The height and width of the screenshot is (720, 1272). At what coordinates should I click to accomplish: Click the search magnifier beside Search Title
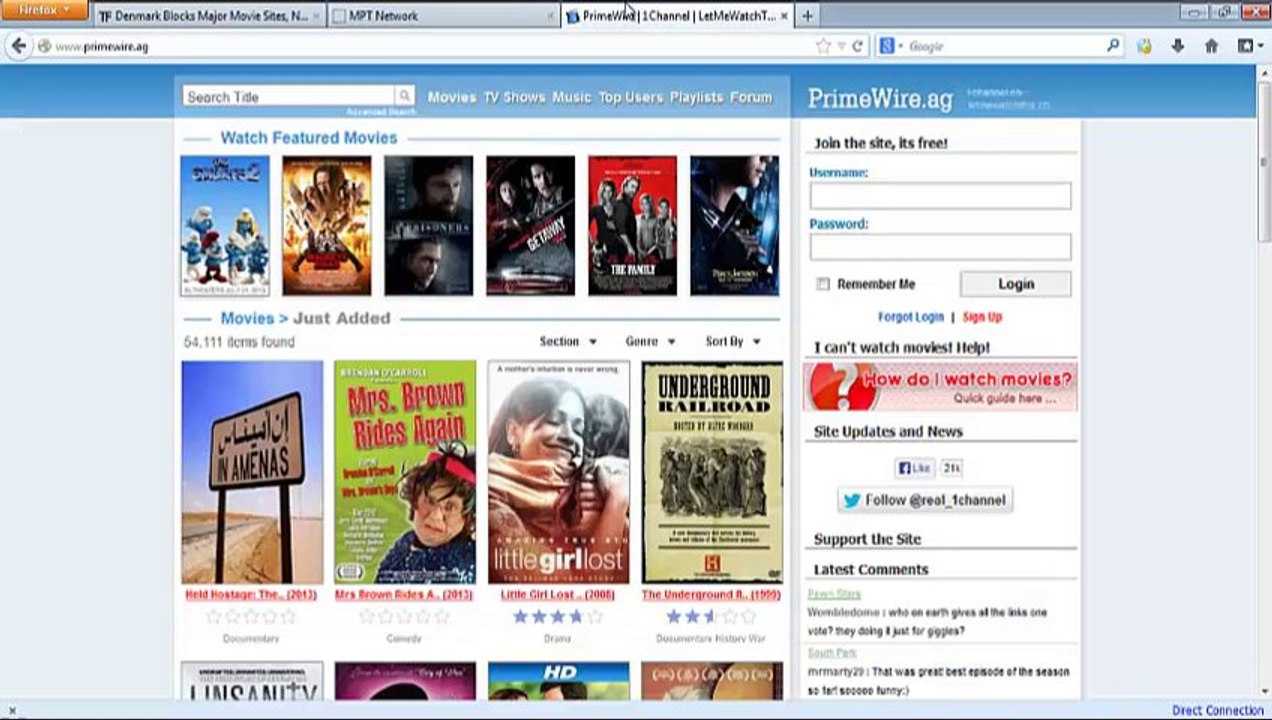click(x=404, y=96)
